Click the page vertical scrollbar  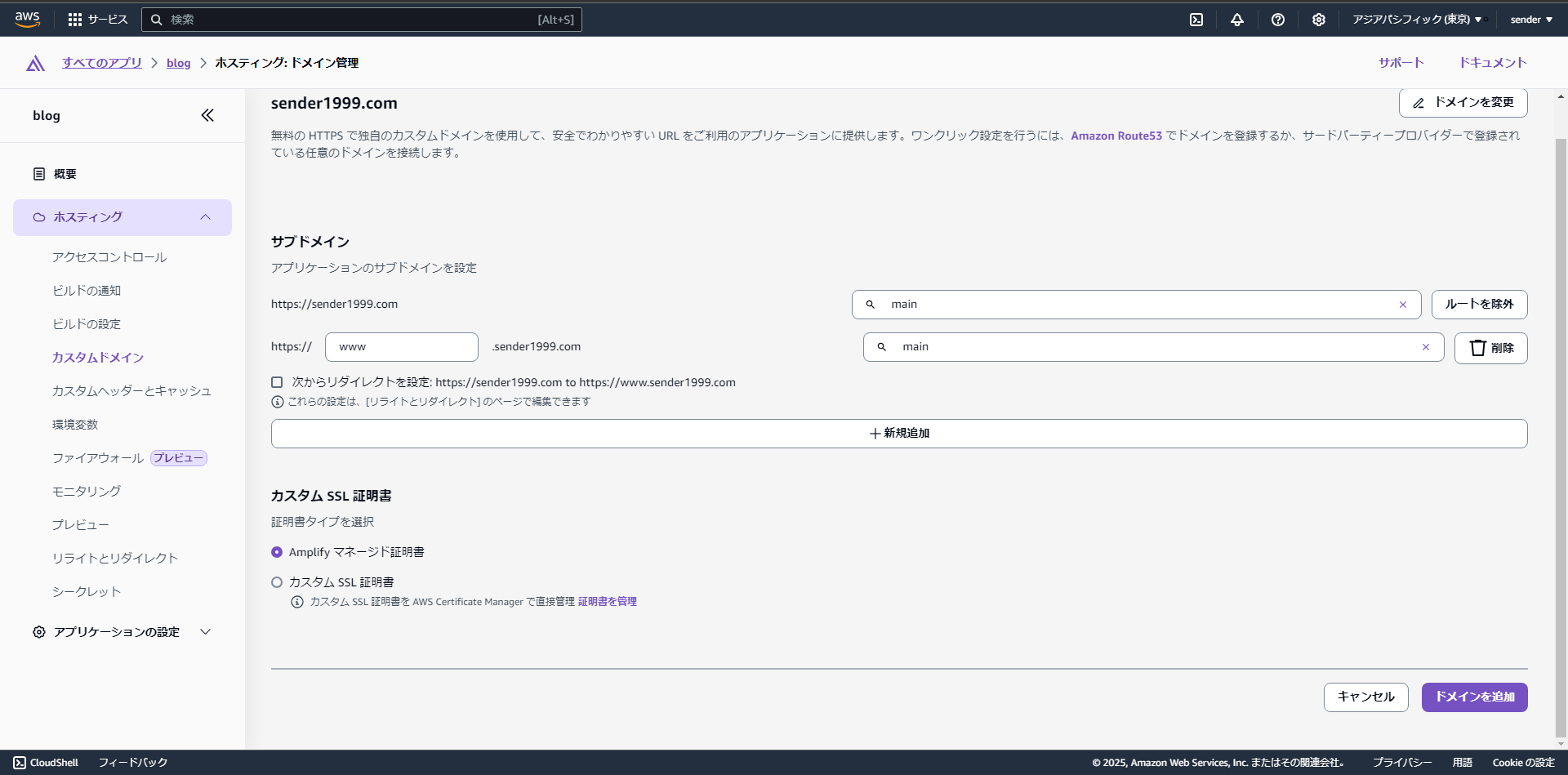point(1561,437)
